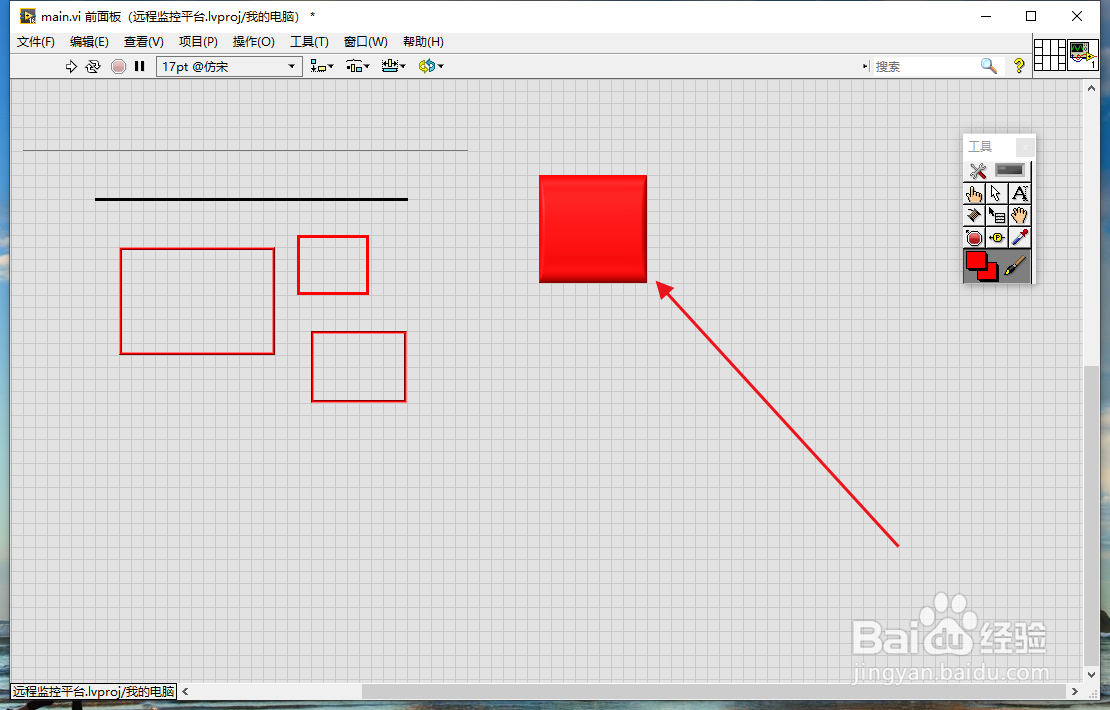Click the horizontal scrollbar right arrow
Viewport: 1110px width, 710px height.
click(x=1075, y=692)
